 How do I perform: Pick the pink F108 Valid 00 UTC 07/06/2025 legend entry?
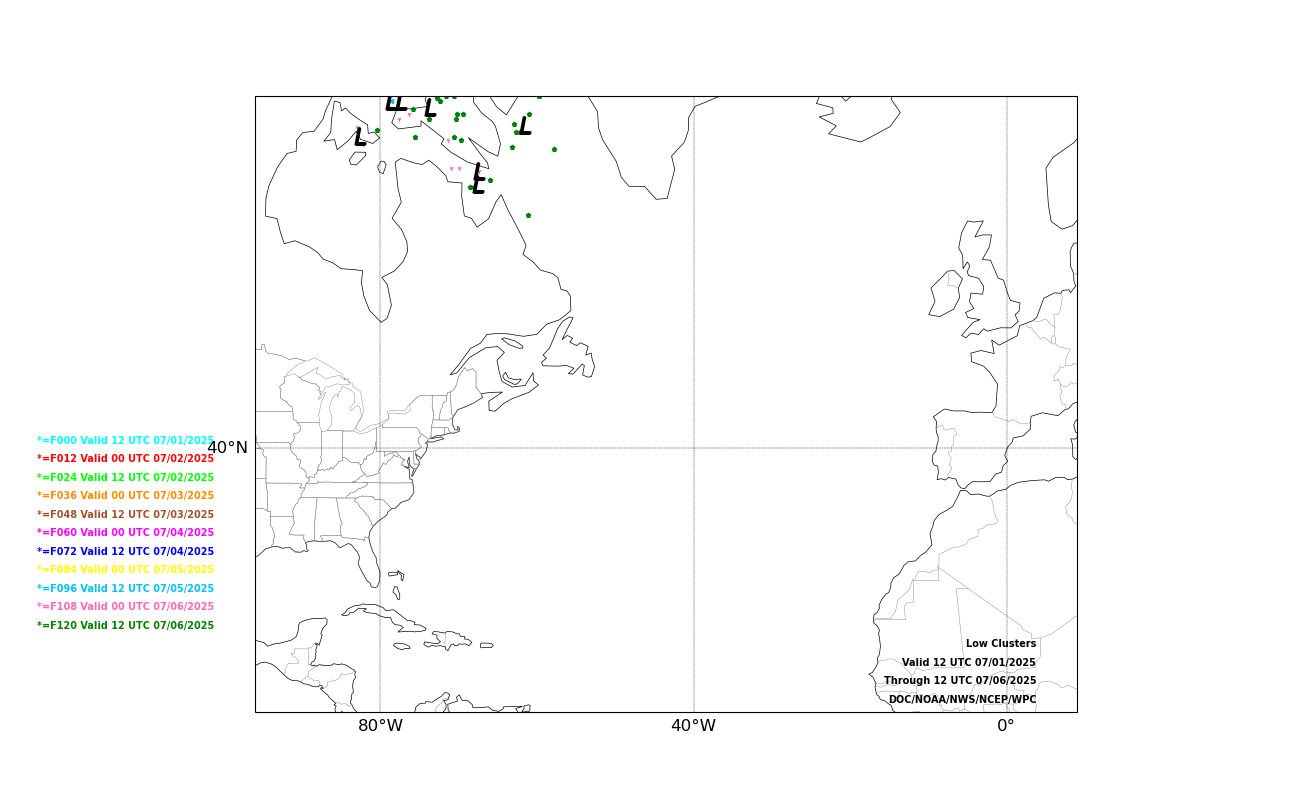(x=126, y=607)
